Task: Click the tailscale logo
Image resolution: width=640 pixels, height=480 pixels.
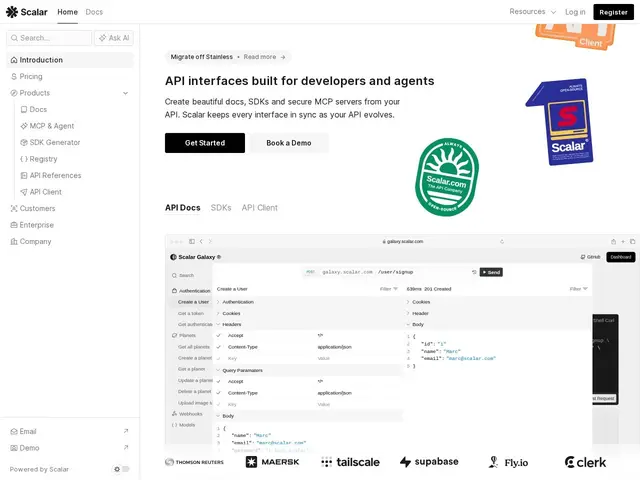Action: 350,462
